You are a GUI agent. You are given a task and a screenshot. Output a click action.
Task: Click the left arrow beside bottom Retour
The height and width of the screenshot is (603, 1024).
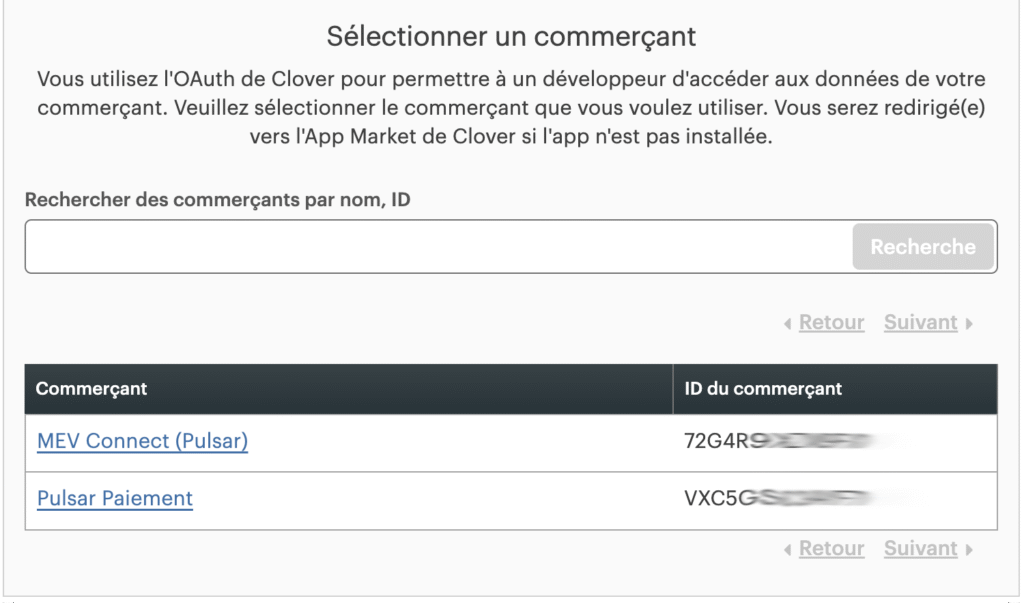click(x=789, y=550)
